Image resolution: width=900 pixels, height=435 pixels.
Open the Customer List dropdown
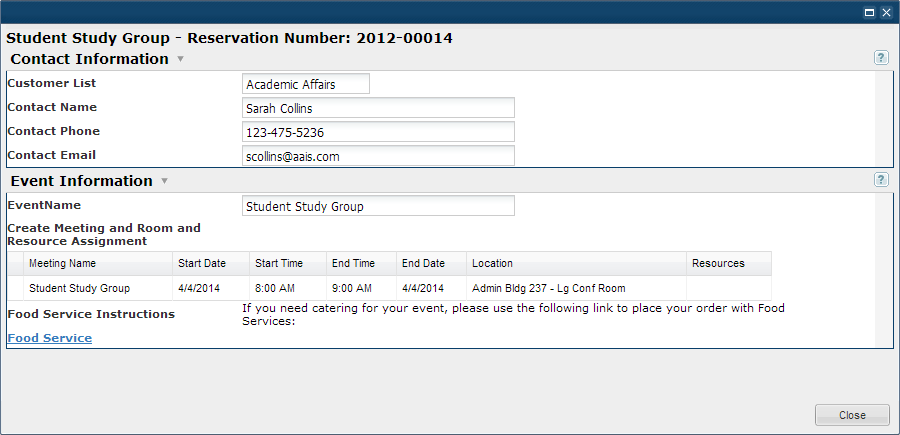pos(305,84)
